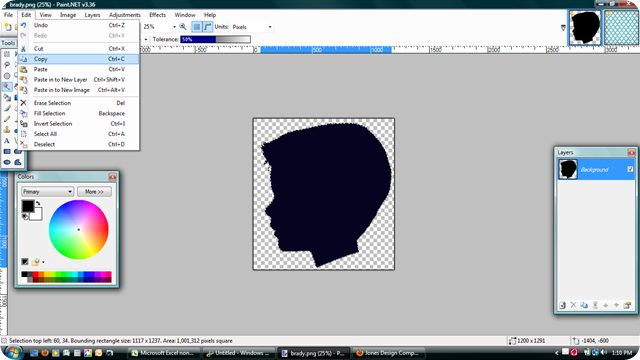Viewport: 640px width, 360px height.
Task: Select the teal pattern image thumbnail
Action: click(622, 28)
